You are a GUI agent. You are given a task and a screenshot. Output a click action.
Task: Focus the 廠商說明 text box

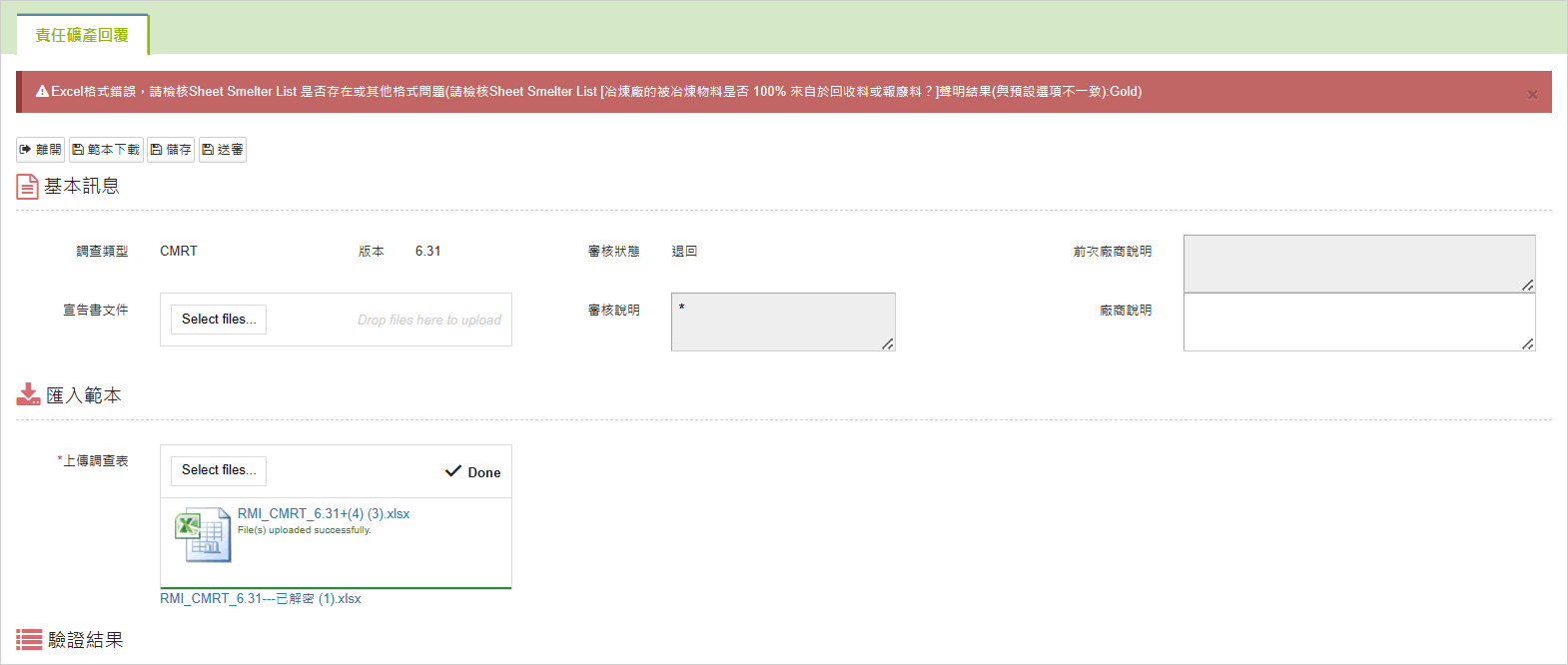pyautogui.click(x=1358, y=322)
